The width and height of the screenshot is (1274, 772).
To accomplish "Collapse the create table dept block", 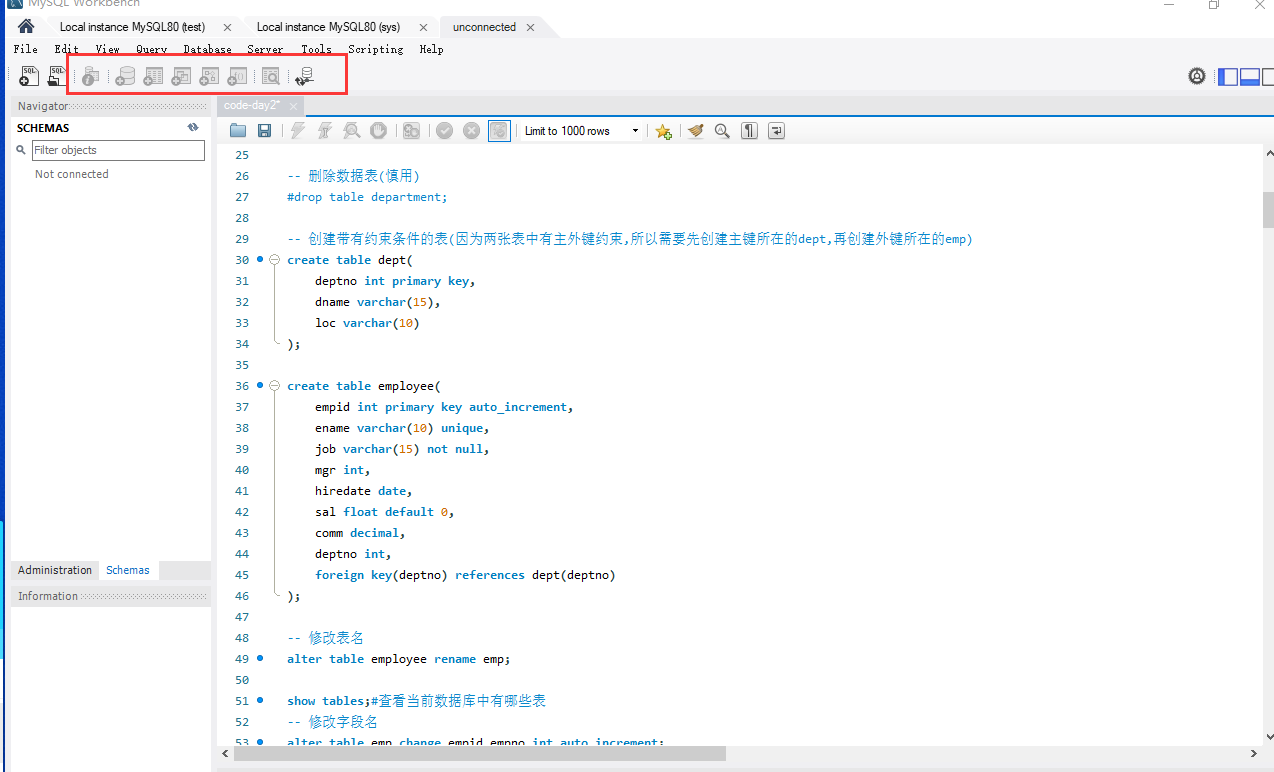I will point(275,260).
